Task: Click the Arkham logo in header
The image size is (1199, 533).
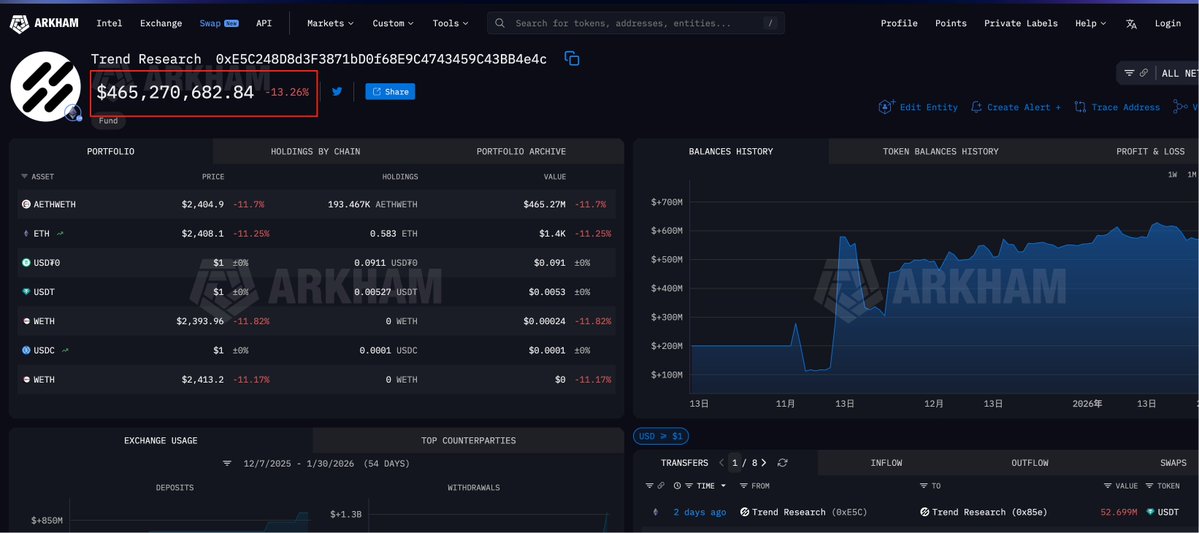Action: [46, 23]
